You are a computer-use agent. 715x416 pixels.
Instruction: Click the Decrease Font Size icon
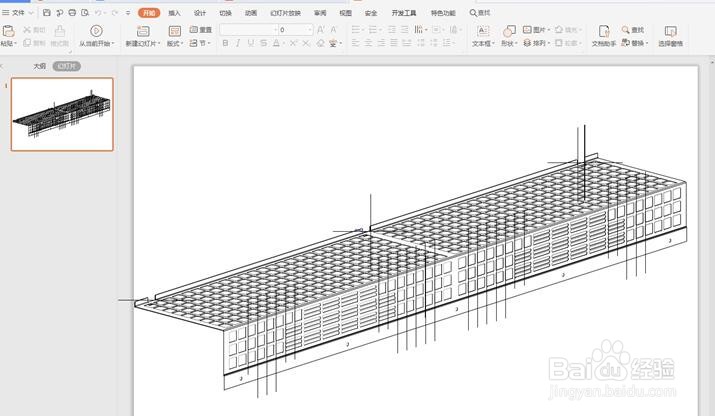[333, 30]
